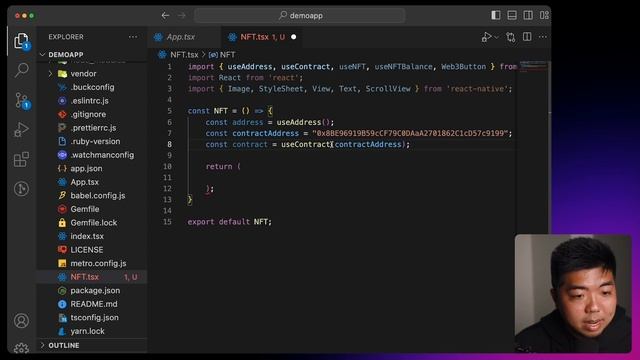Open package.json file
This screenshot has height=360, width=640.
coord(95,291)
